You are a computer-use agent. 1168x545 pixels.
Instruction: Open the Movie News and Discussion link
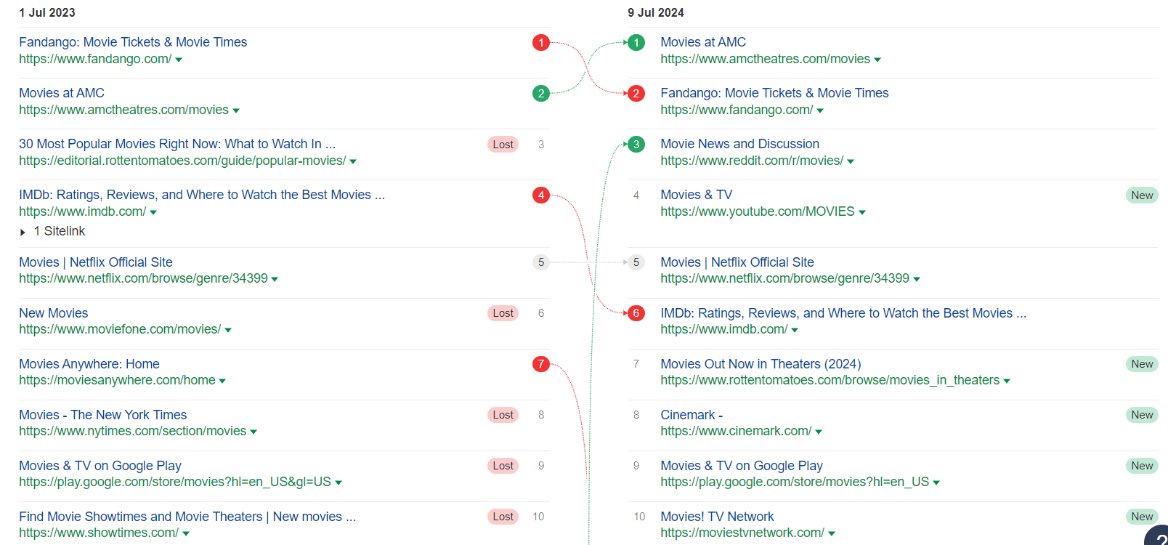pos(740,144)
